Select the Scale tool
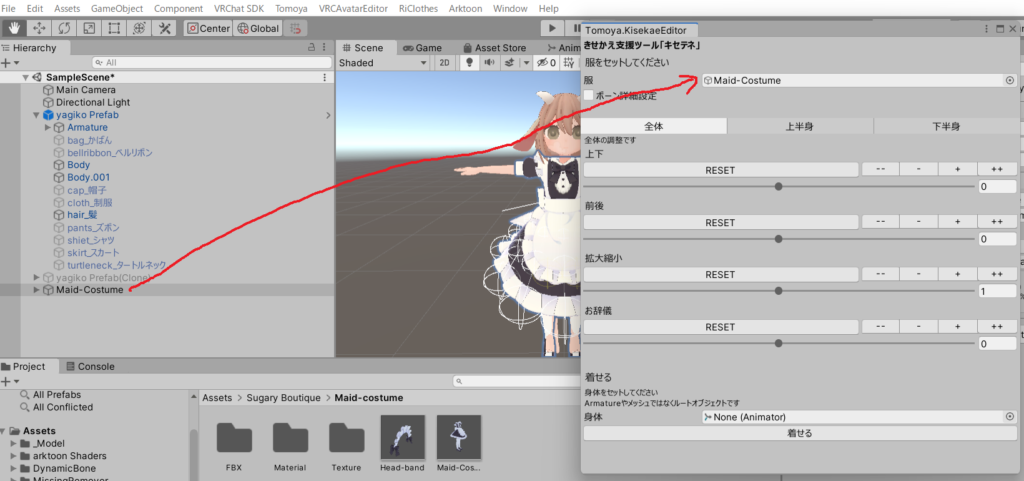Image resolution: width=1024 pixels, height=481 pixels. (x=89, y=28)
